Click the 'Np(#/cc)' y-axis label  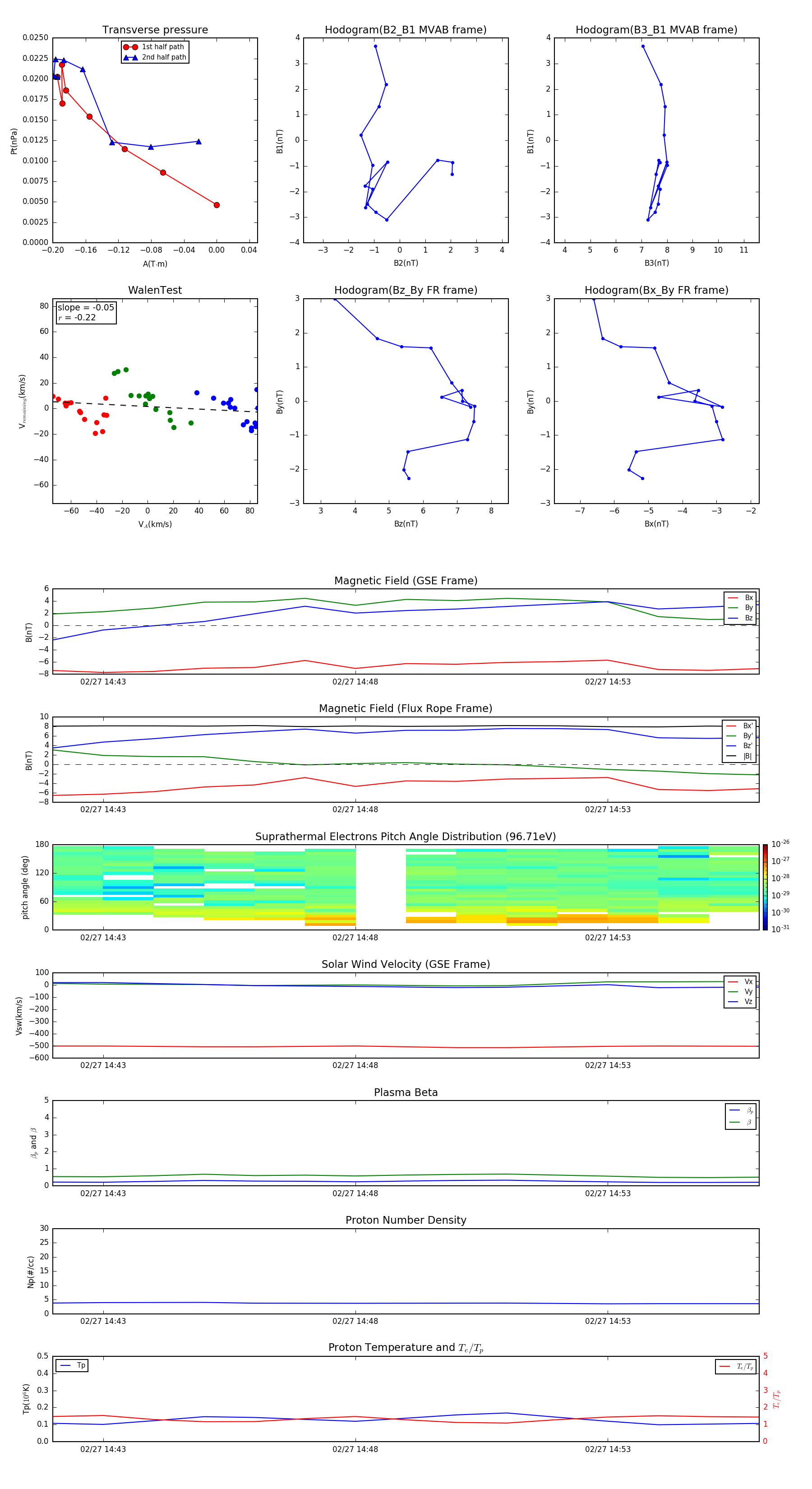pyautogui.click(x=31, y=1272)
